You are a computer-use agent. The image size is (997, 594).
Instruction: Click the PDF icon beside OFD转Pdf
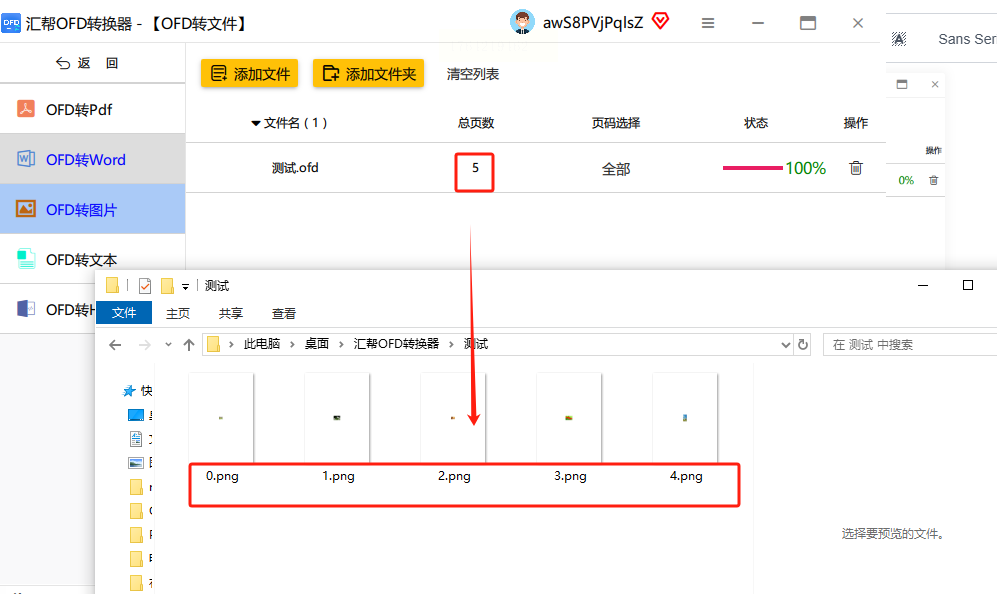[25, 108]
